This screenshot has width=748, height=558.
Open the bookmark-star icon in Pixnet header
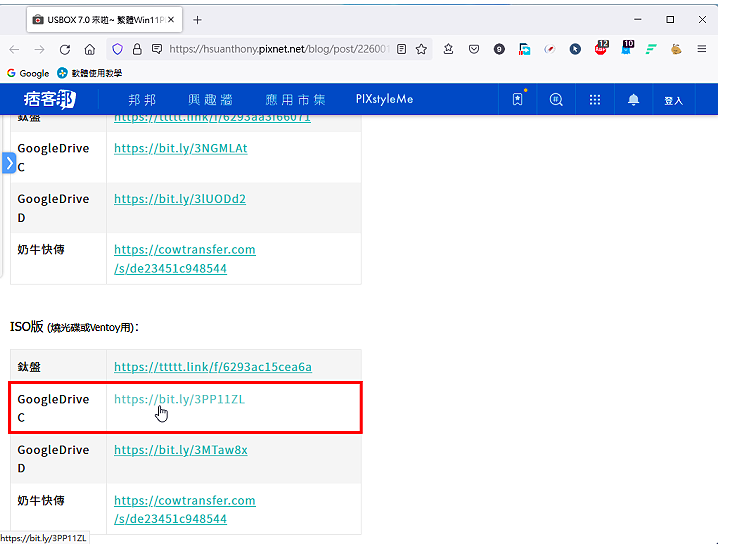518,99
